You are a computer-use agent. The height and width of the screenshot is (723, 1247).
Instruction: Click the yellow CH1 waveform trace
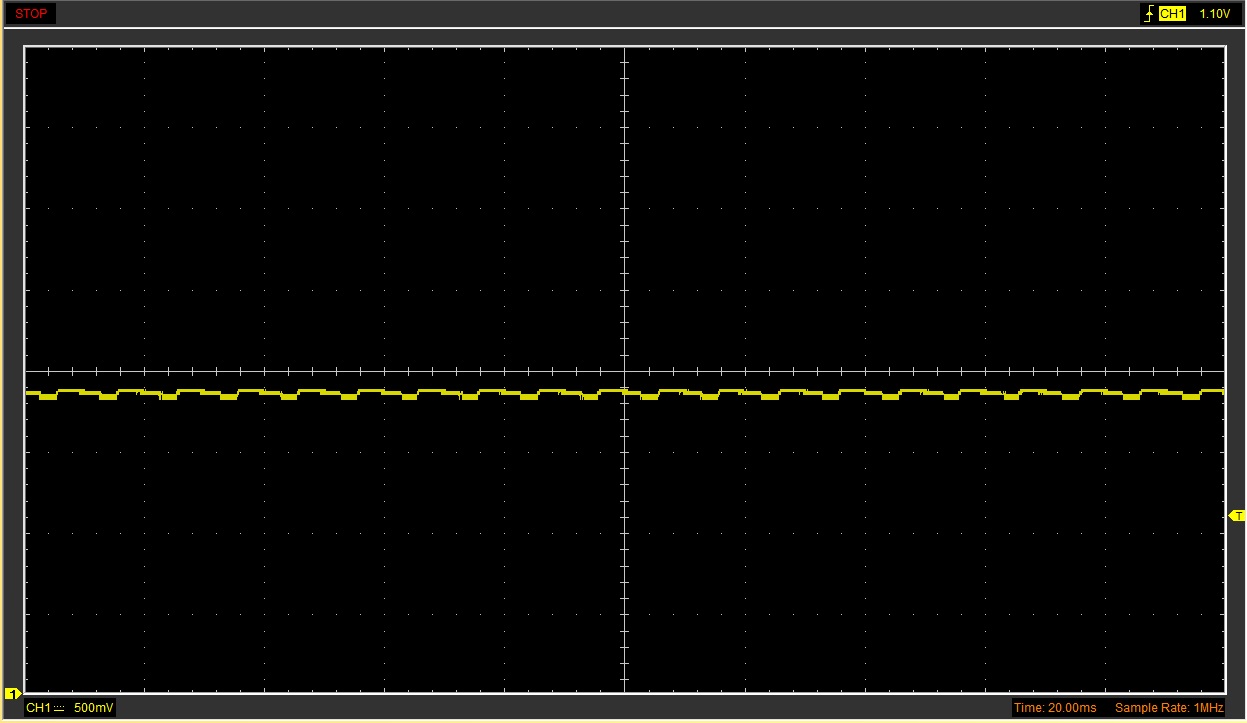coord(624,394)
